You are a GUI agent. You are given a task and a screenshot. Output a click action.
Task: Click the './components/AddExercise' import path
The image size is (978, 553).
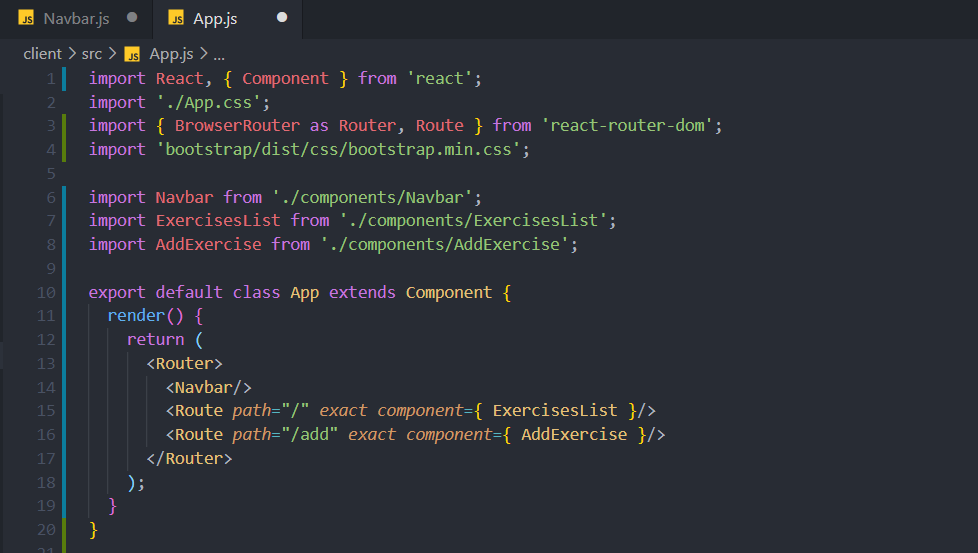(x=449, y=244)
